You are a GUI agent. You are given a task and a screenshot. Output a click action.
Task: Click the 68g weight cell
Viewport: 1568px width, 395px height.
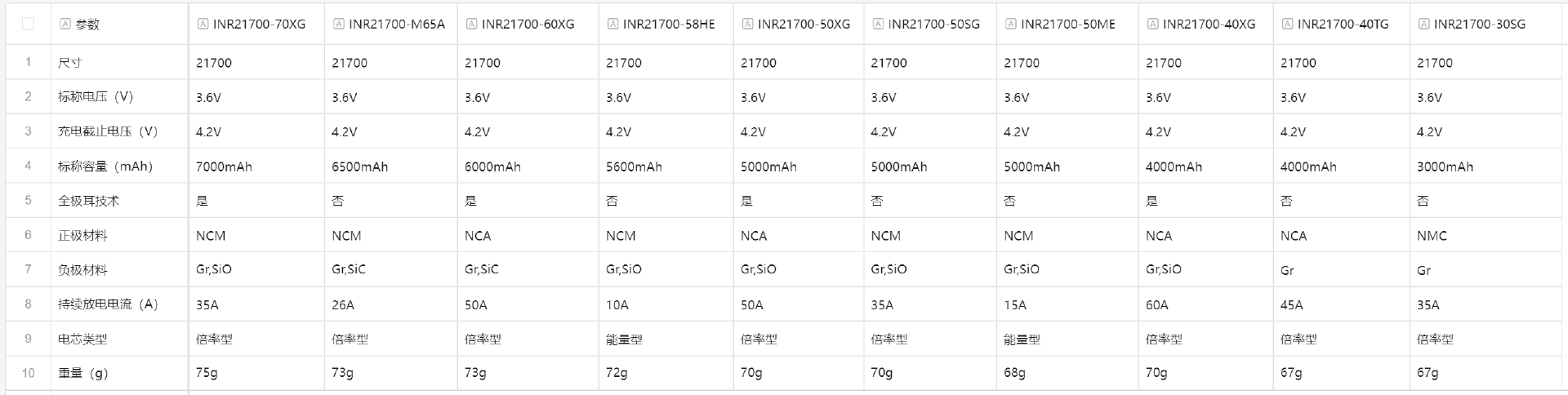1014,373
